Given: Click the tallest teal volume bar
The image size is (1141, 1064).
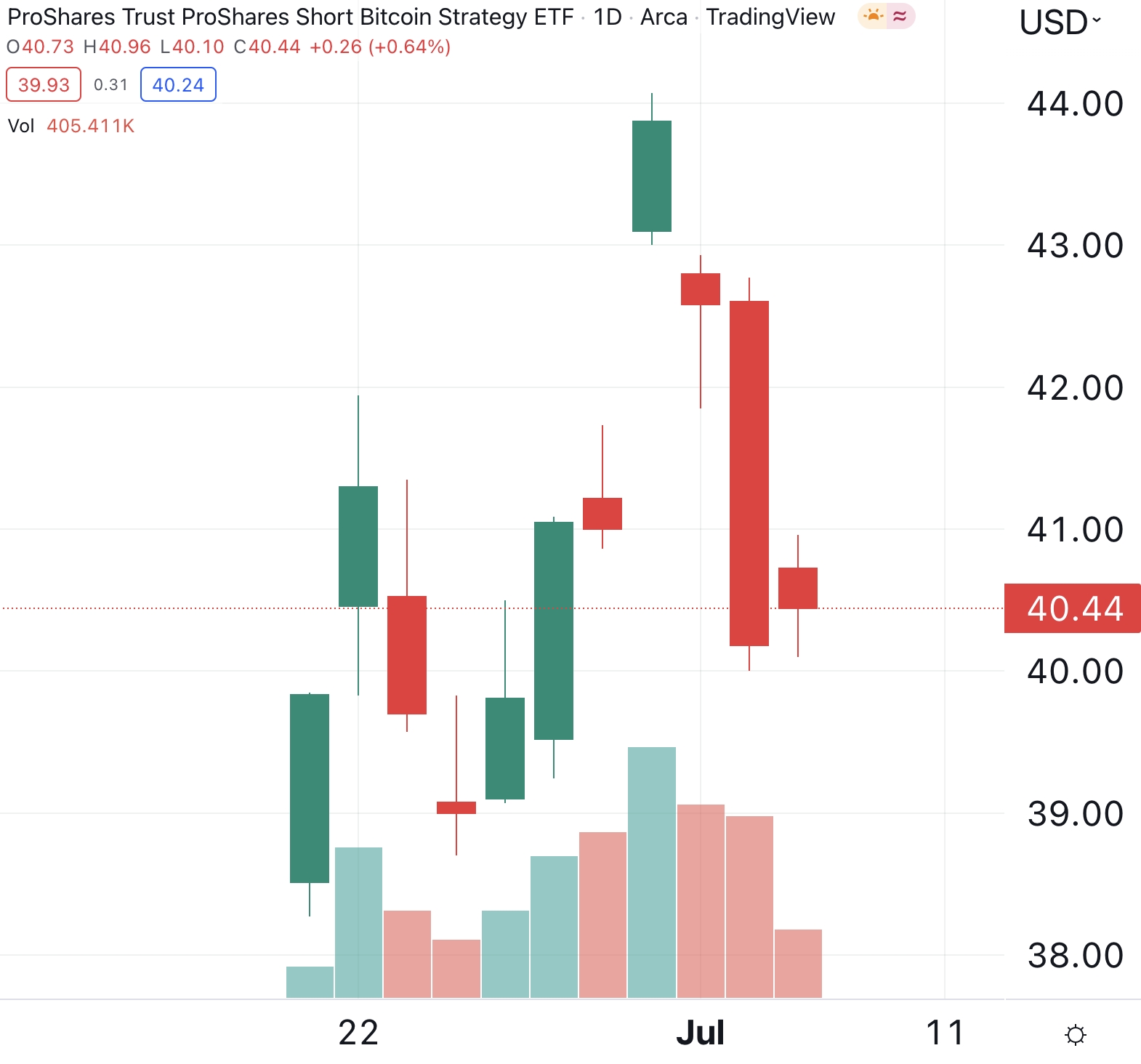Looking at the screenshot, I should click(652, 872).
